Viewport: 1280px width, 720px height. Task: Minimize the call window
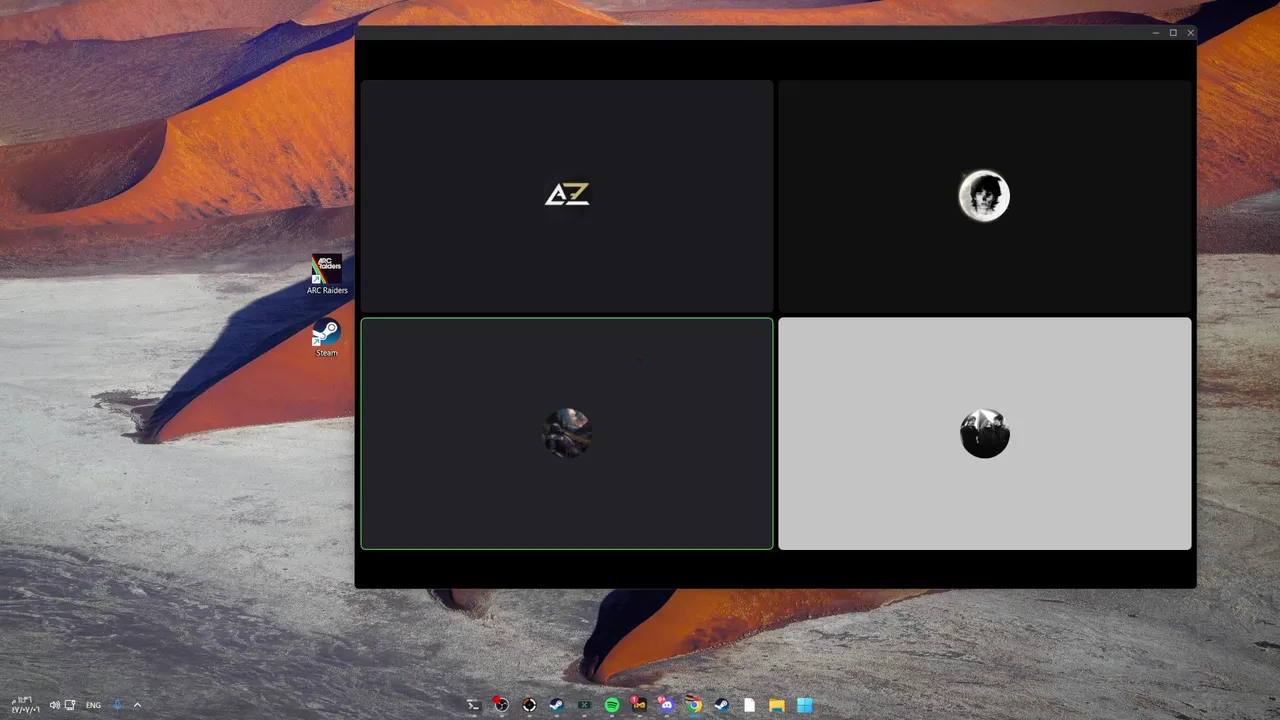point(1156,33)
